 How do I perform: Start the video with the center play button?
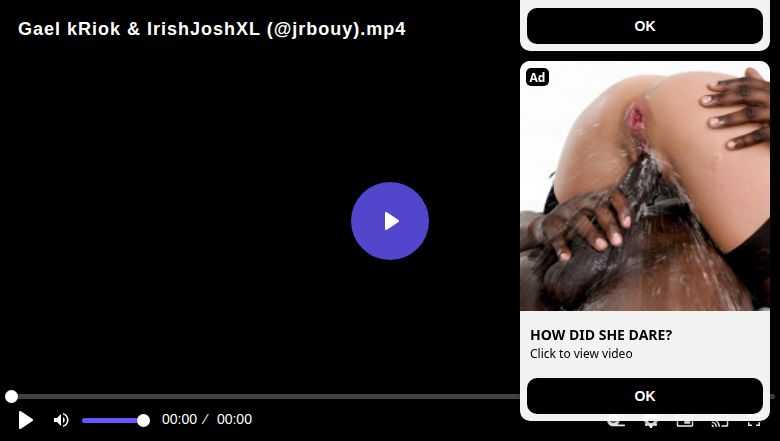click(x=390, y=221)
